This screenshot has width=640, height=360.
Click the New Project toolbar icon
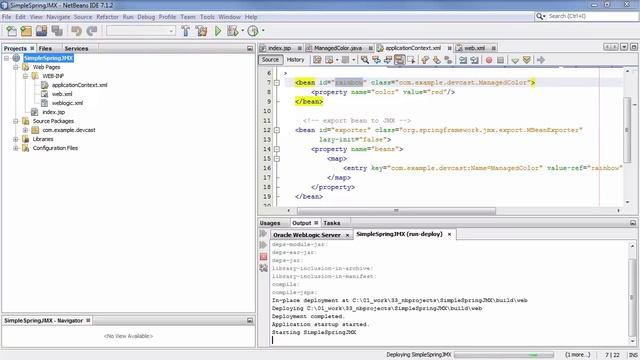pos(26,31)
